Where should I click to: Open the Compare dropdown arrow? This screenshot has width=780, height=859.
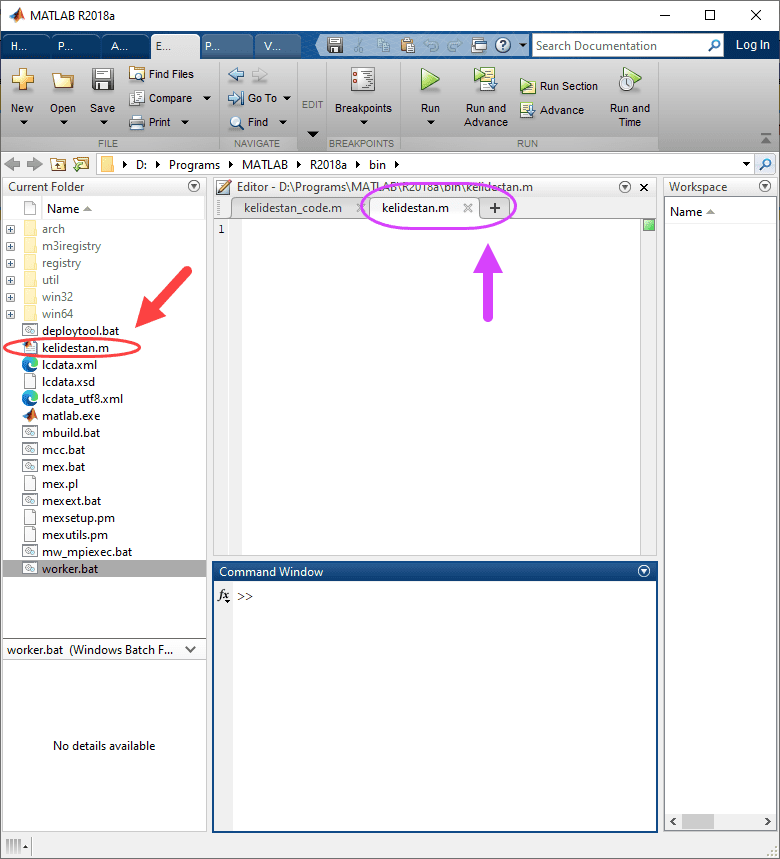[207, 98]
